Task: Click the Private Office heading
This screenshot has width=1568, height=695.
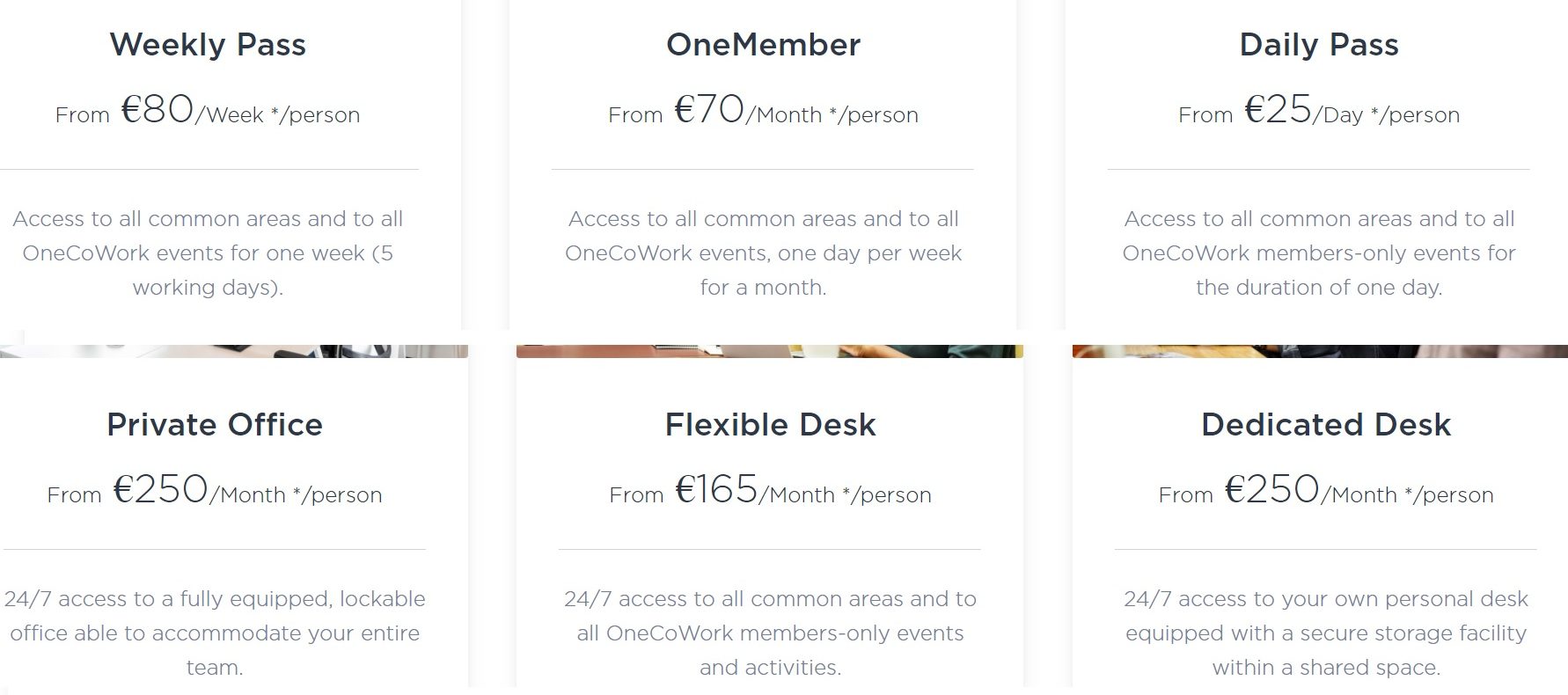Action: pyautogui.click(x=215, y=425)
